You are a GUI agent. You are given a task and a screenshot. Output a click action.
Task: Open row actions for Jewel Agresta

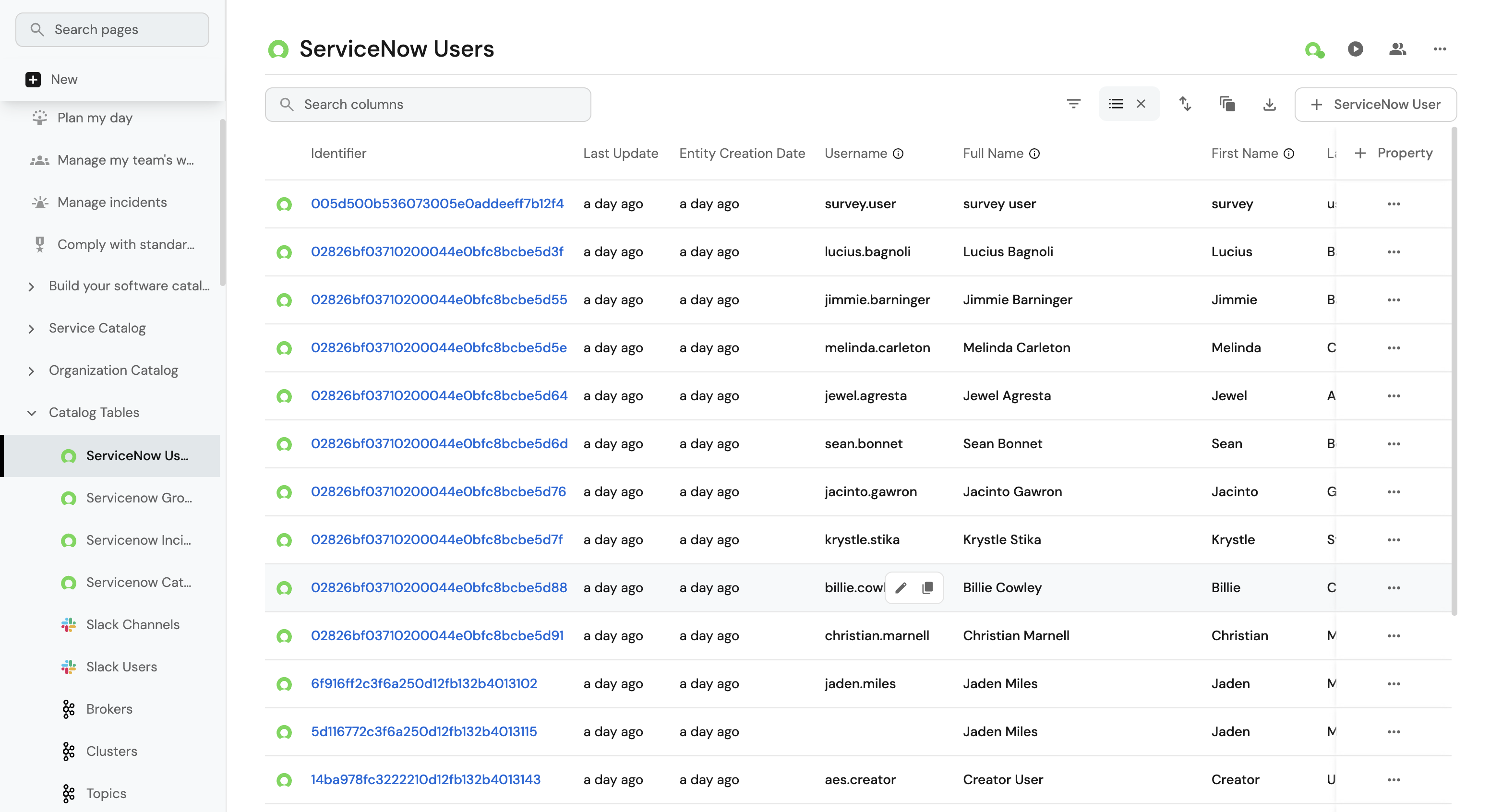click(1394, 395)
